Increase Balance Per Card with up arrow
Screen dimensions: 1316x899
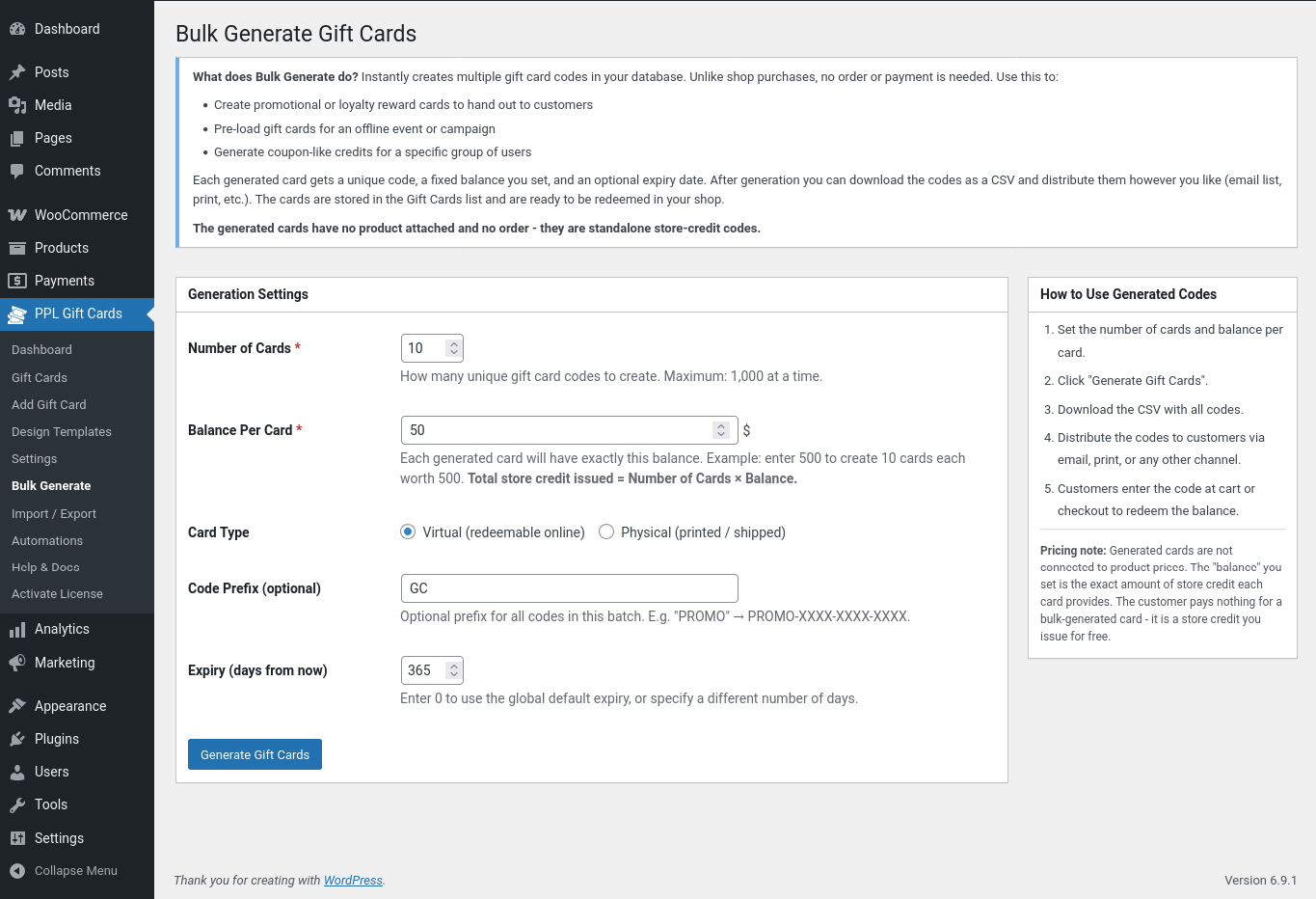point(720,425)
